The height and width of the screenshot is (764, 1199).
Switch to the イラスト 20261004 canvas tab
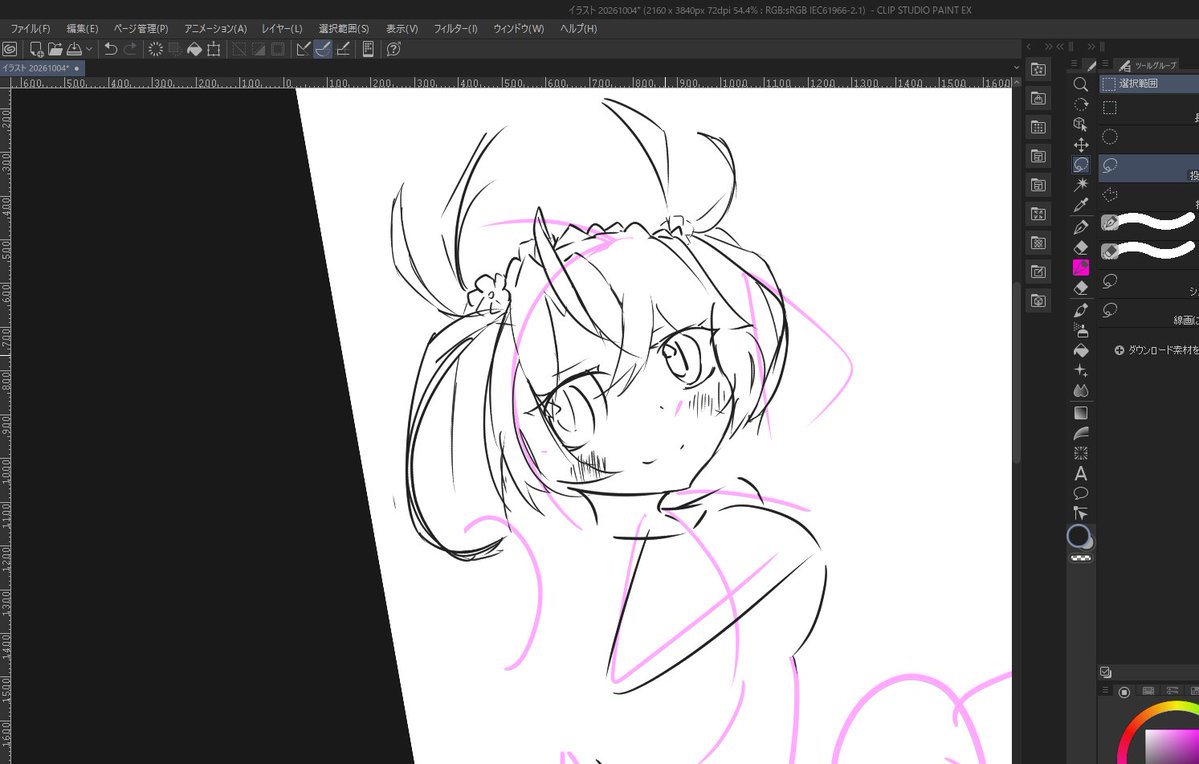click(x=41, y=68)
